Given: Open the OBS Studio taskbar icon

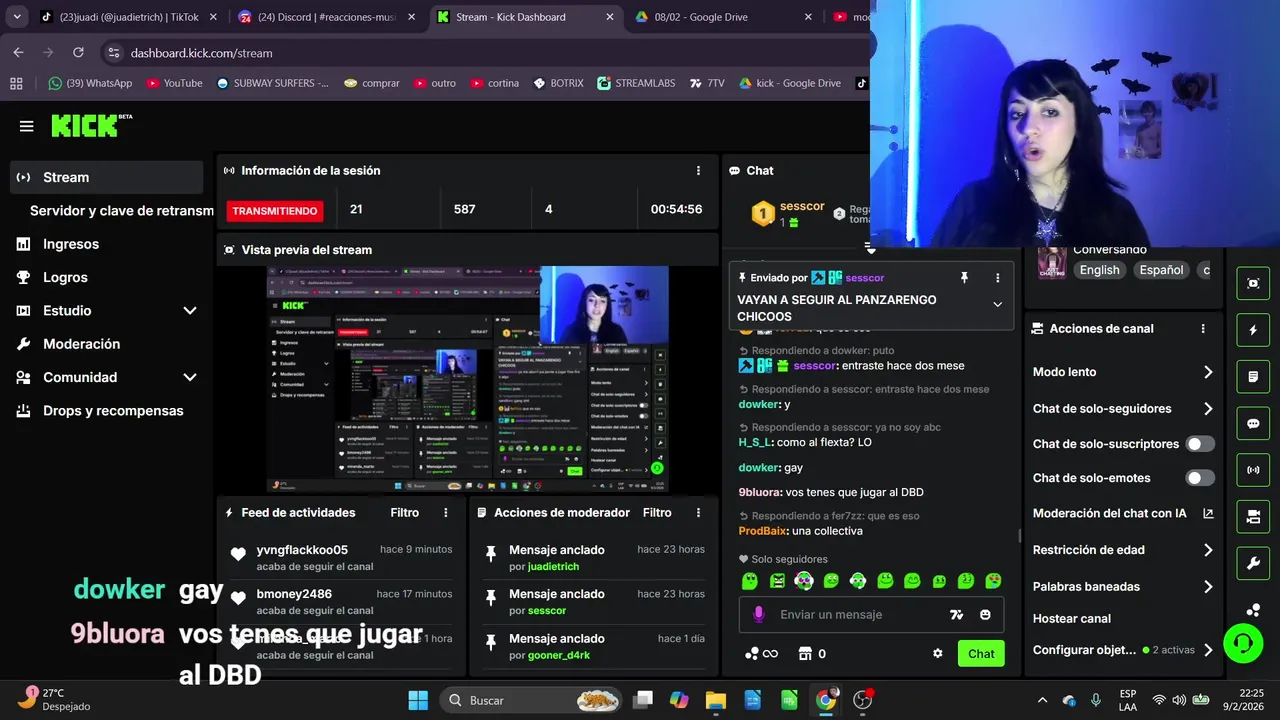Looking at the screenshot, I should click(862, 700).
